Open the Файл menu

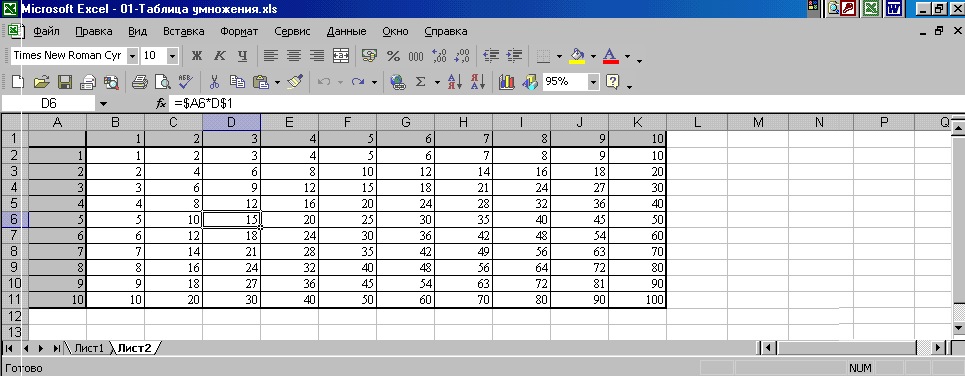point(46,31)
